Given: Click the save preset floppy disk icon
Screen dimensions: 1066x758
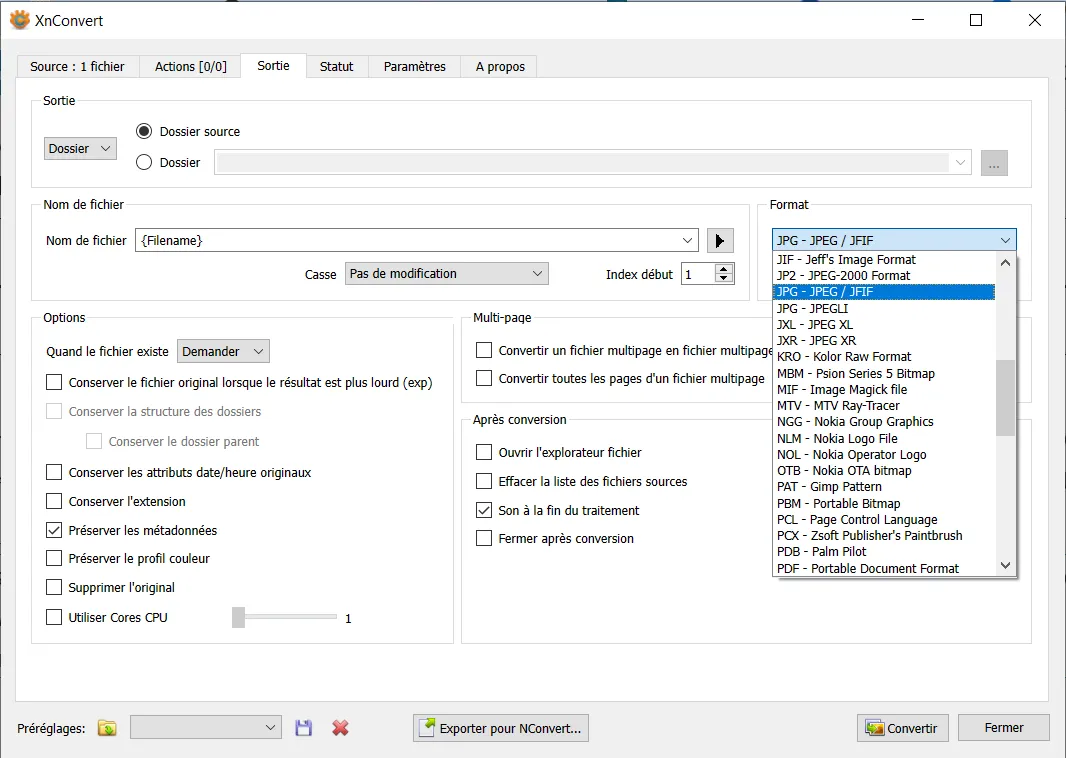Looking at the screenshot, I should coord(304,728).
